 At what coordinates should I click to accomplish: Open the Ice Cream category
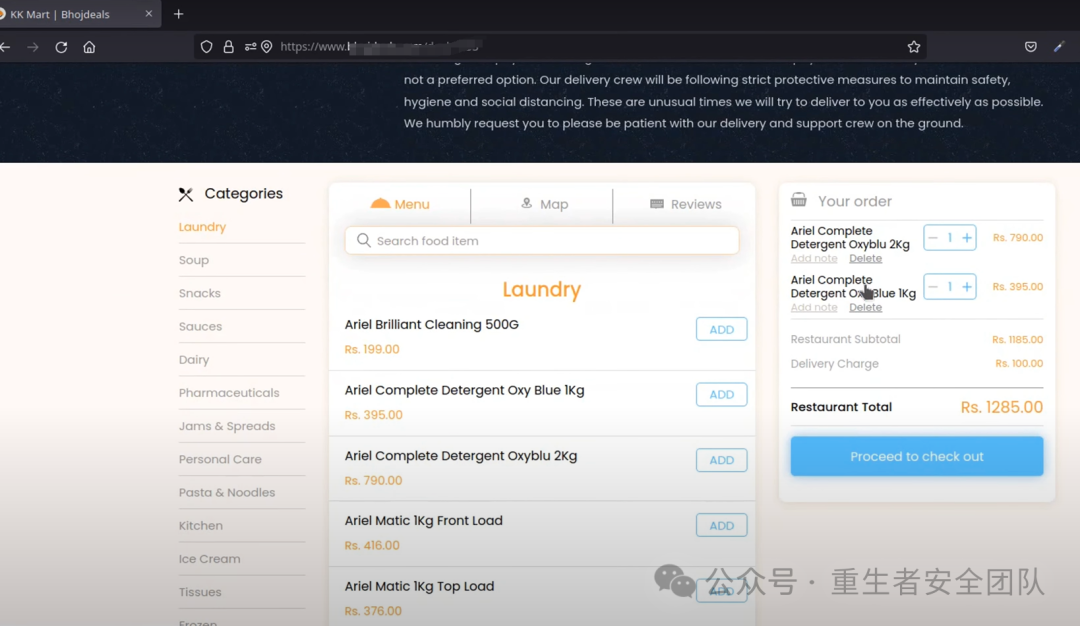click(209, 559)
